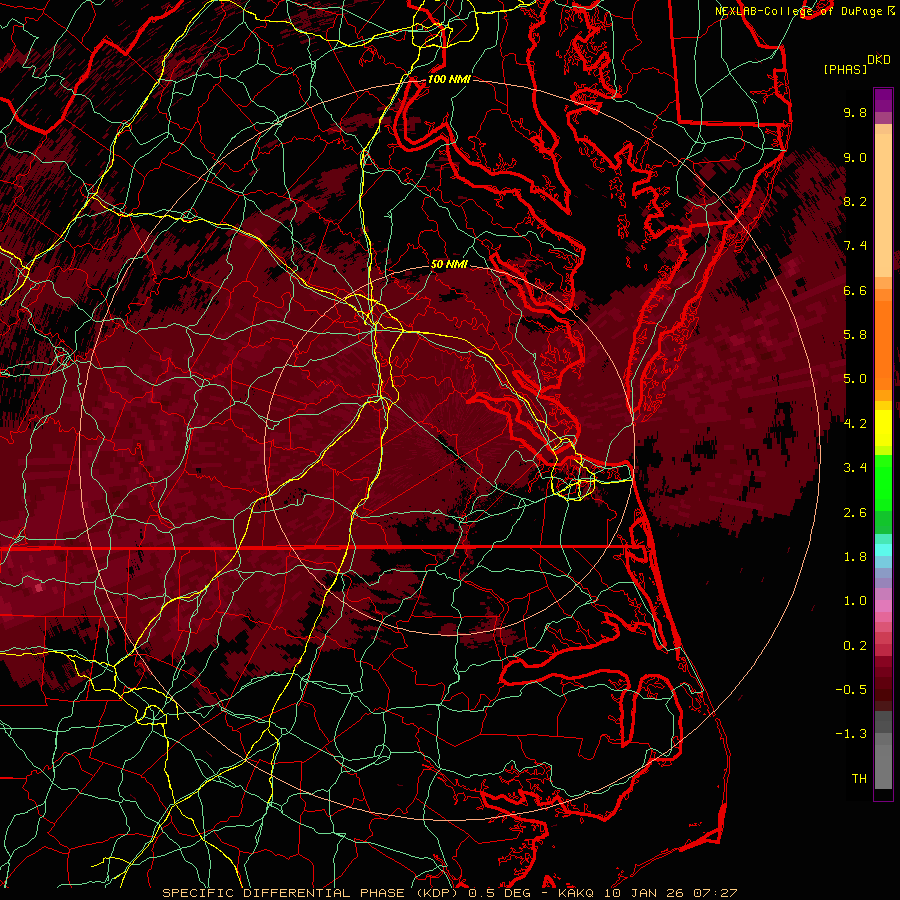
Task: Click the purple top segment of color bar
Action: pyautogui.click(x=883, y=100)
